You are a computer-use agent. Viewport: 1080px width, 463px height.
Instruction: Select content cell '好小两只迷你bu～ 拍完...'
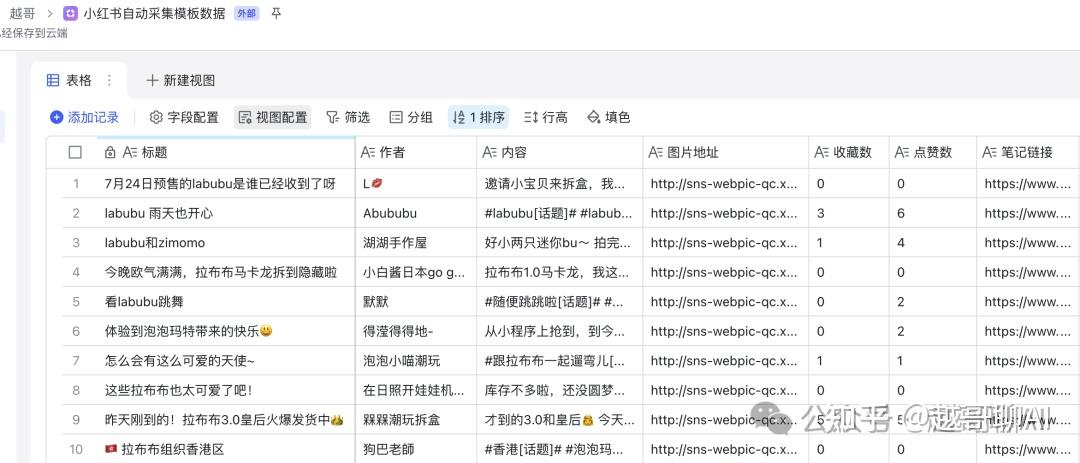560,243
